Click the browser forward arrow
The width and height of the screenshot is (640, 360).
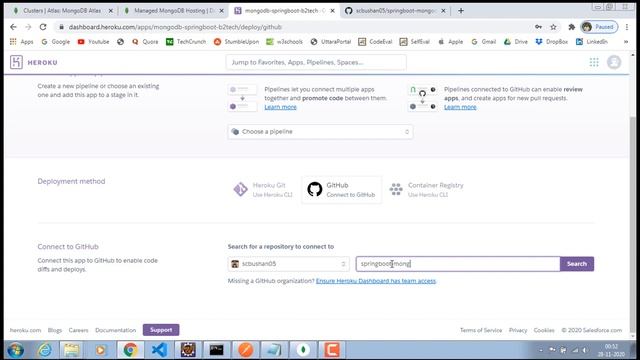pos(28,27)
